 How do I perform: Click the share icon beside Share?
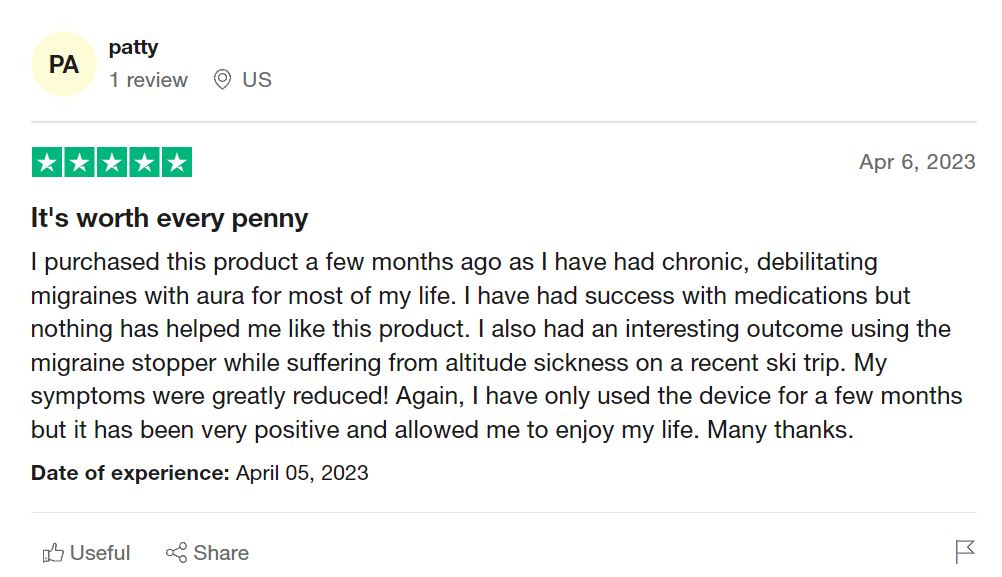click(x=176, y=553)
